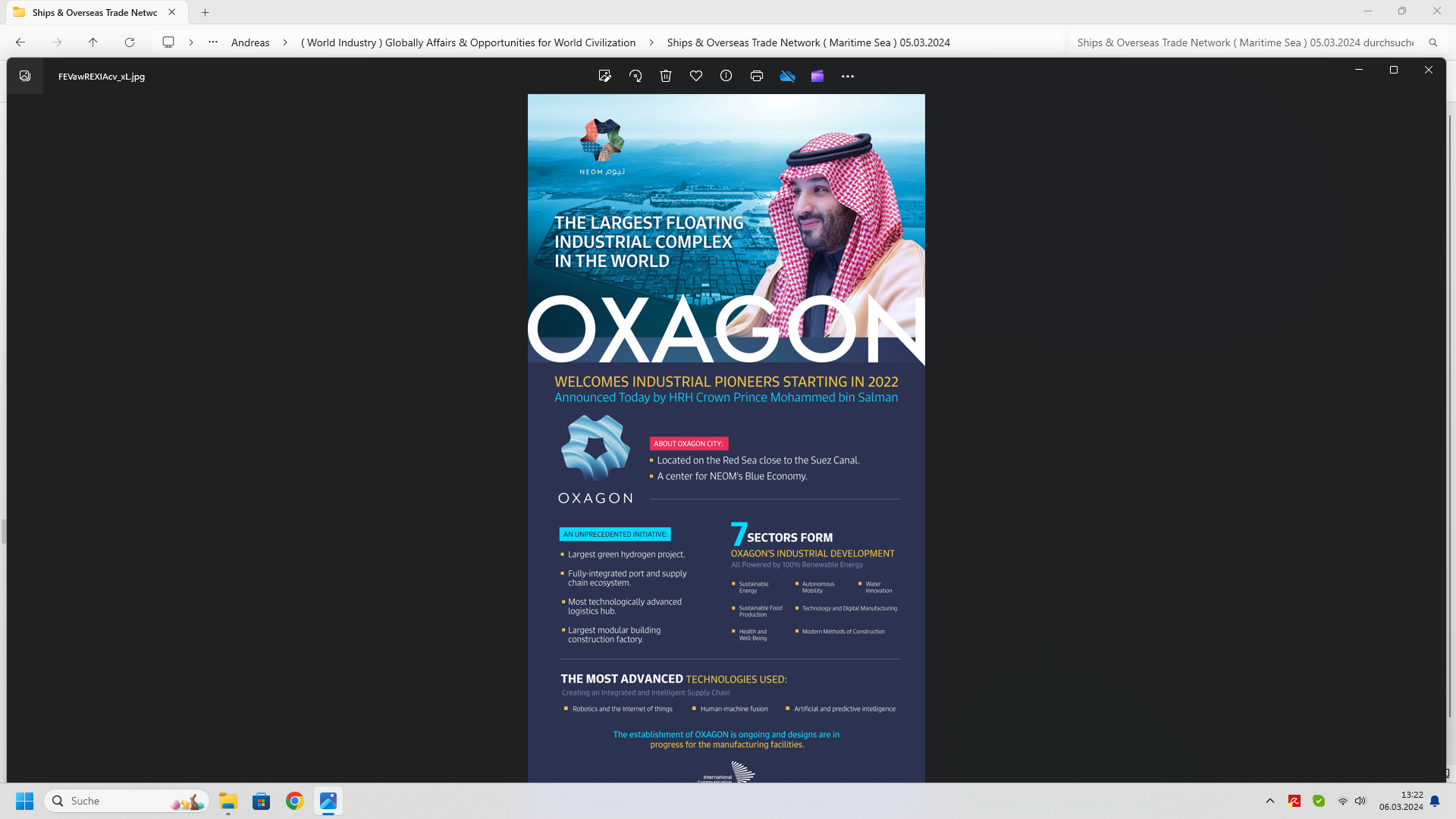Open the file info panel icon

pyautogui.click(x=726, y=76)
